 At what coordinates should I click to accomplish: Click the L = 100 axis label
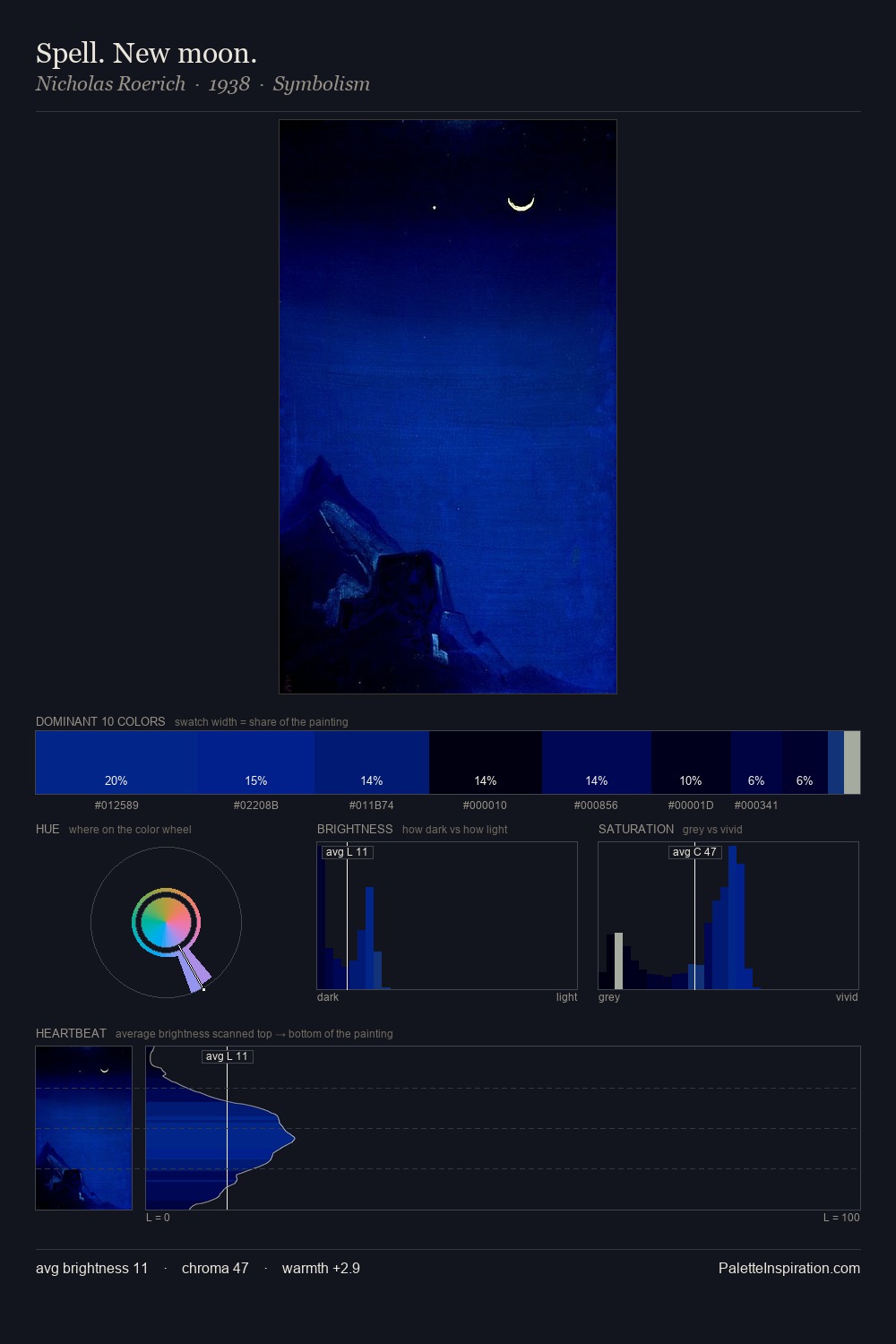841,1218
